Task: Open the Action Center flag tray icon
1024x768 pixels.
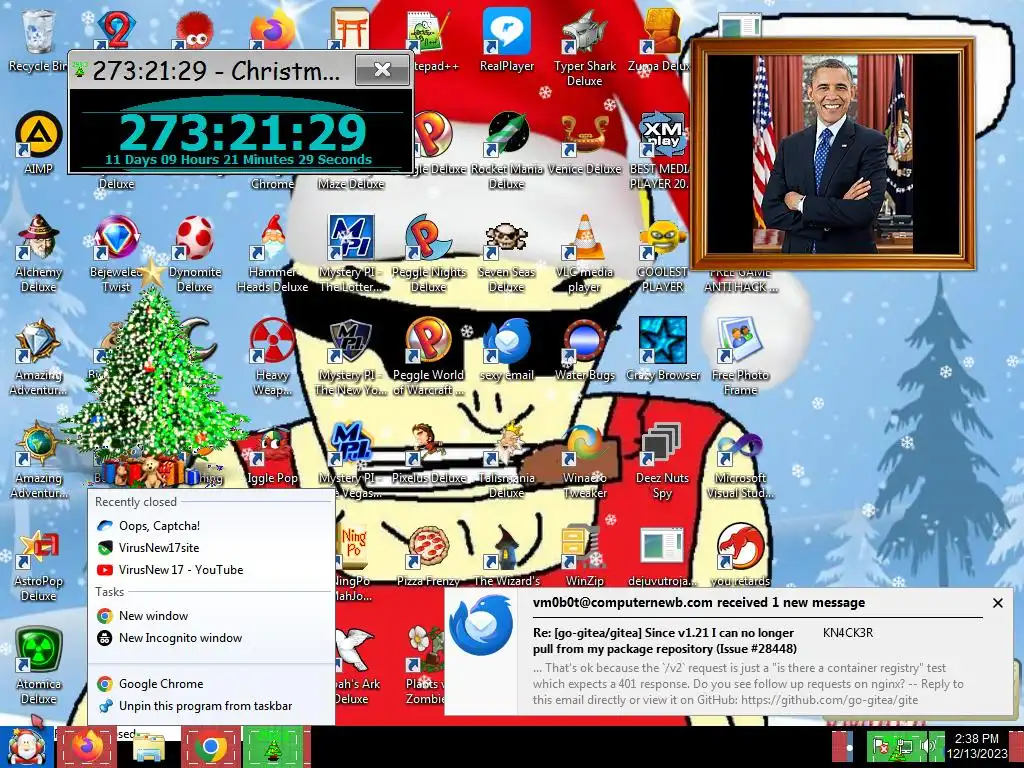Action: pyautogui.click(x=882, y=746)
